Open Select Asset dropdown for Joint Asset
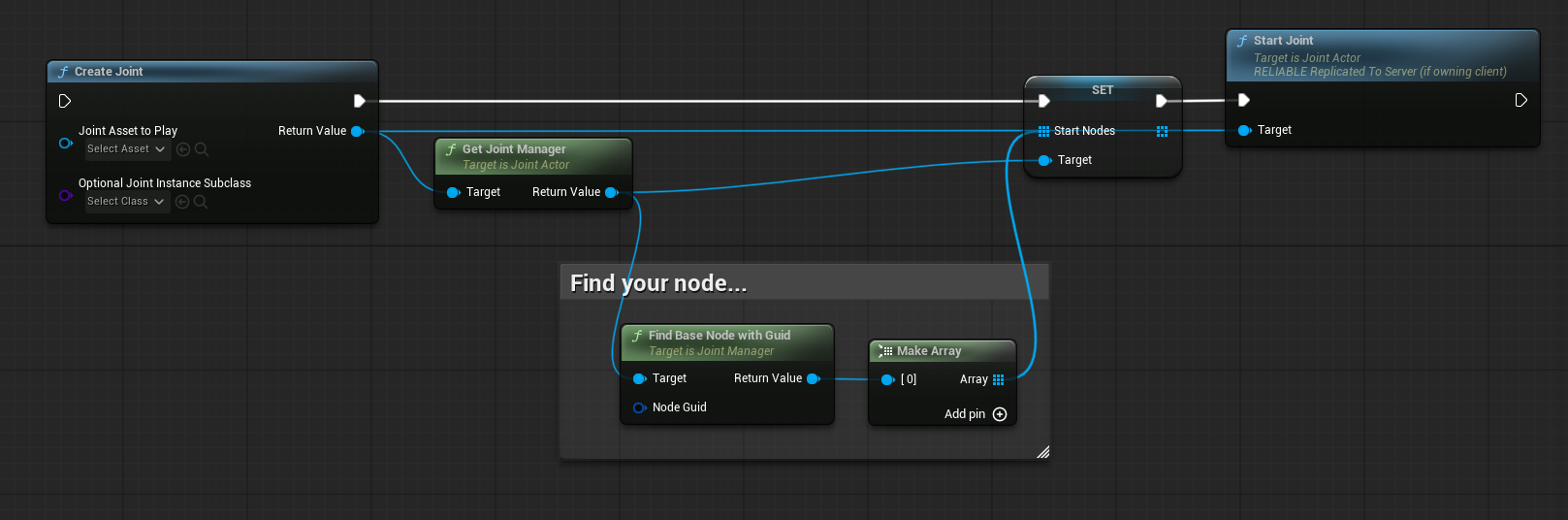1568x520 pixels. point(126,149)
